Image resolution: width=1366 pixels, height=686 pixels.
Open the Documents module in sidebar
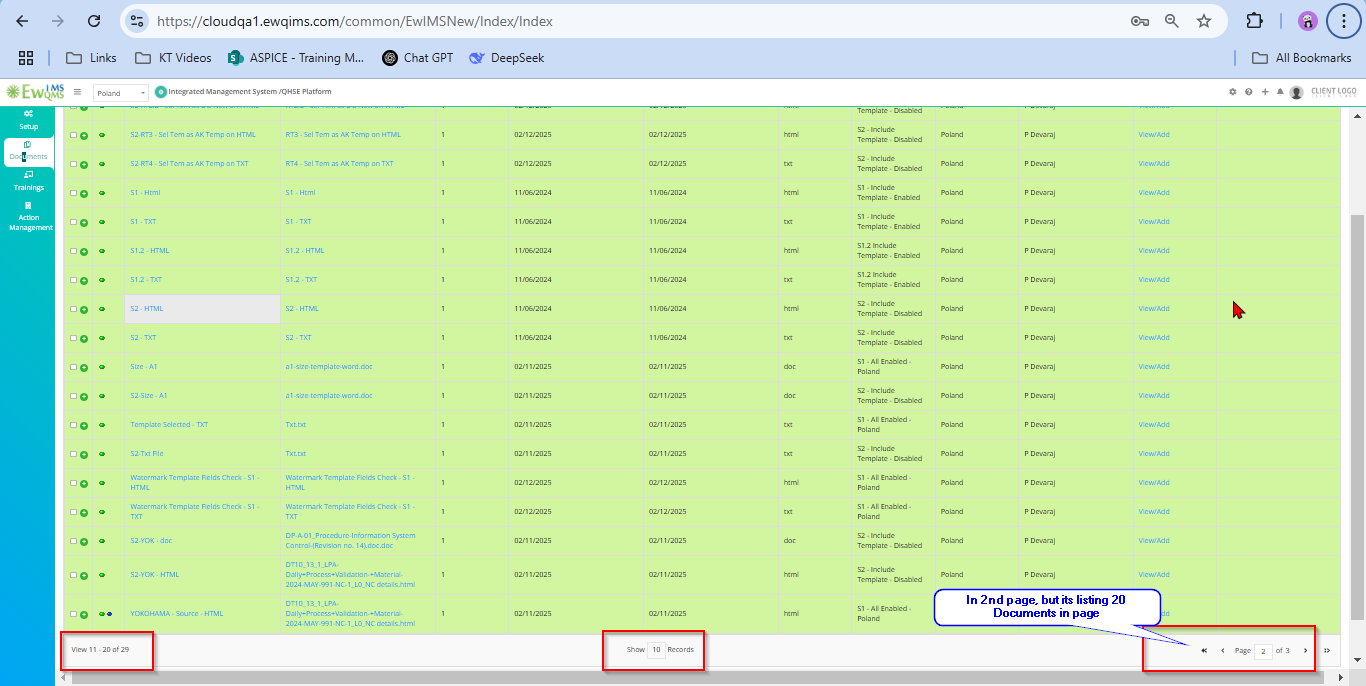[29, 151]
